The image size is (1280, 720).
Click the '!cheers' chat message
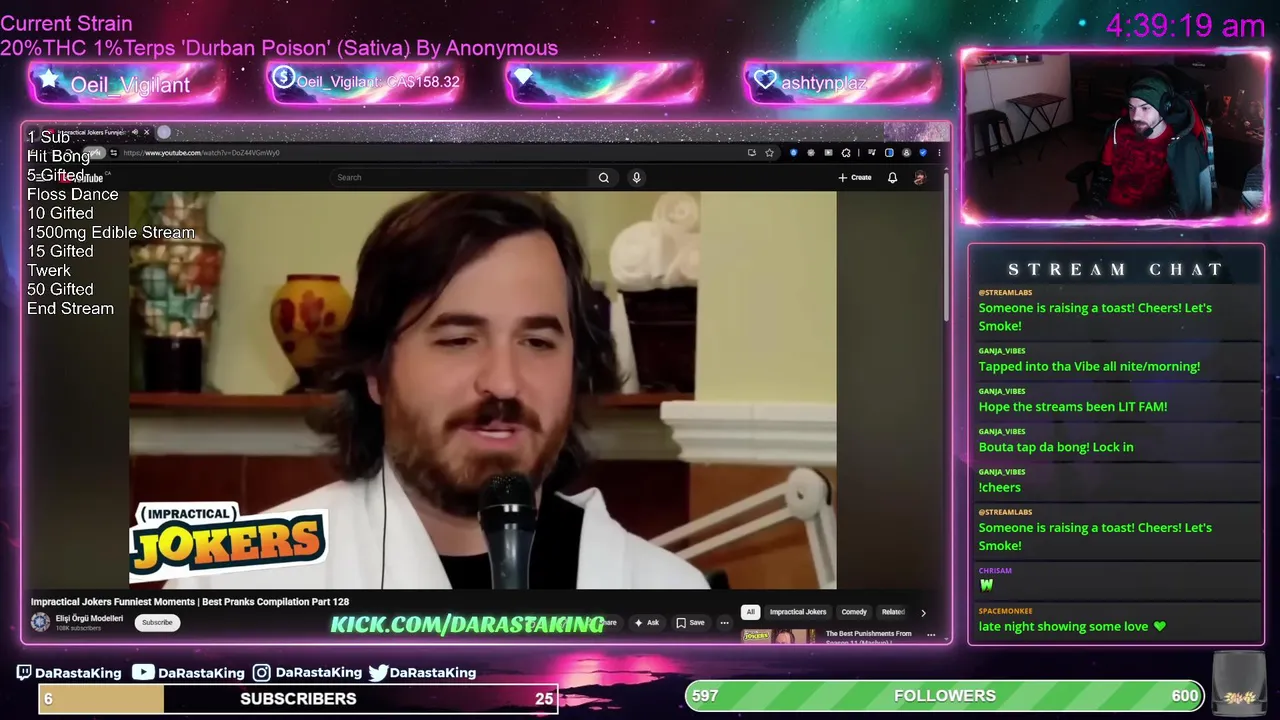(x=1000, y=487)
